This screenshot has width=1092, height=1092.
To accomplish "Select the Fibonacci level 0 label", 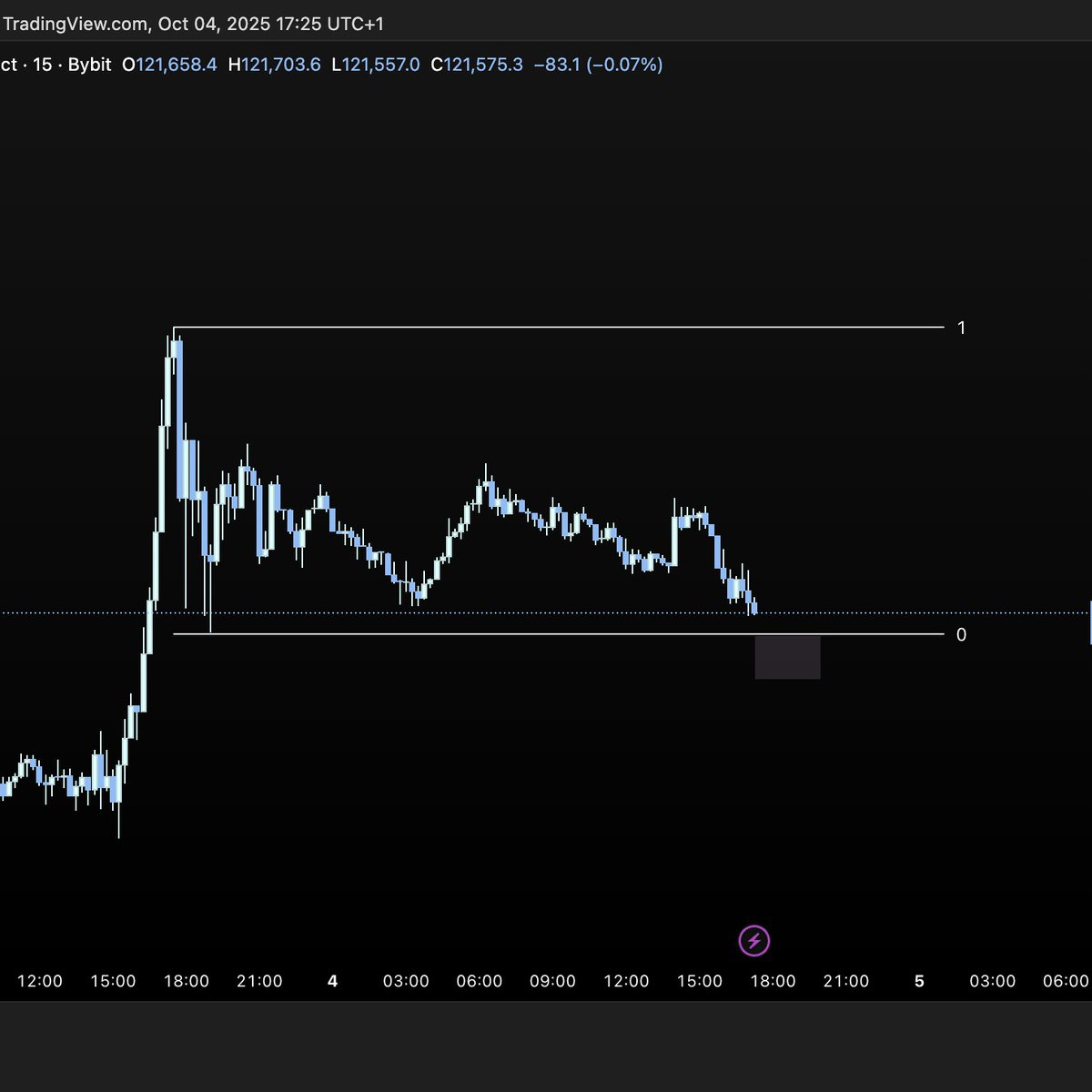I will (962, 635).
